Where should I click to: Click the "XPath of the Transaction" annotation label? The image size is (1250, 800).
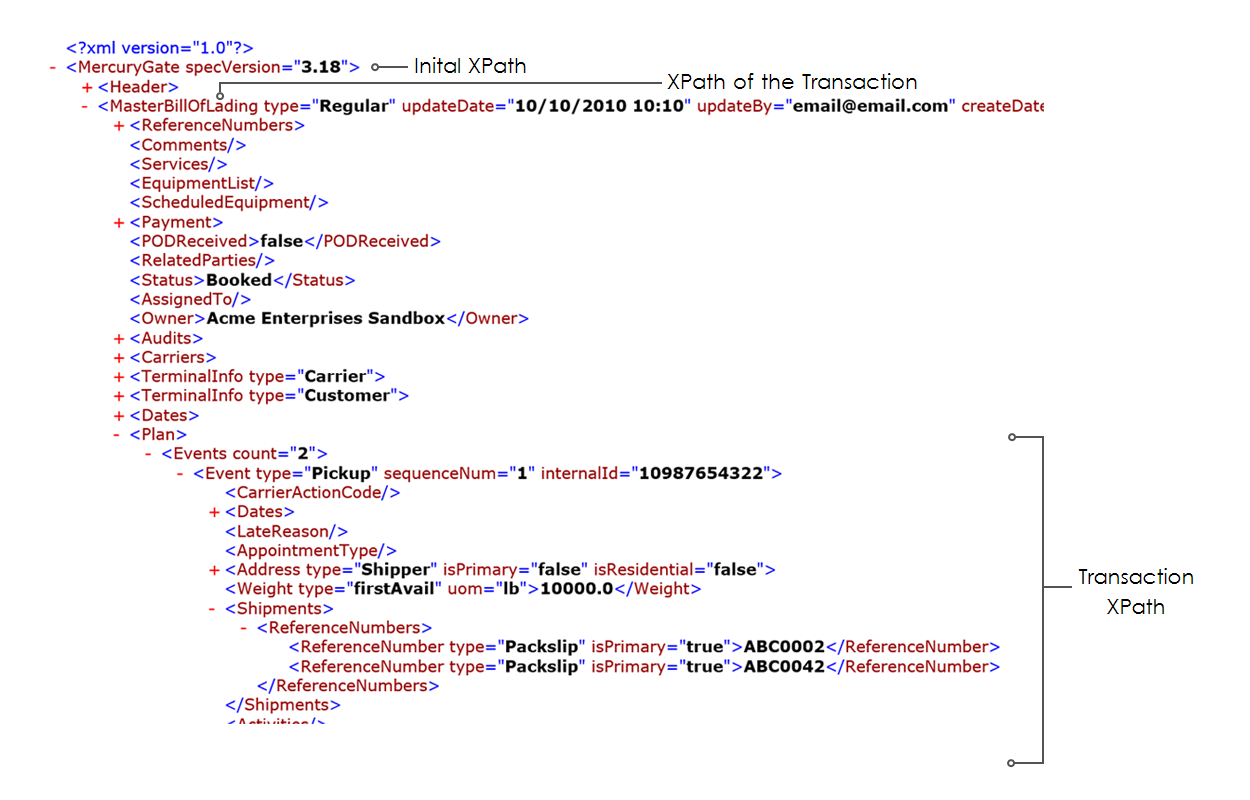tap(791, 82)
